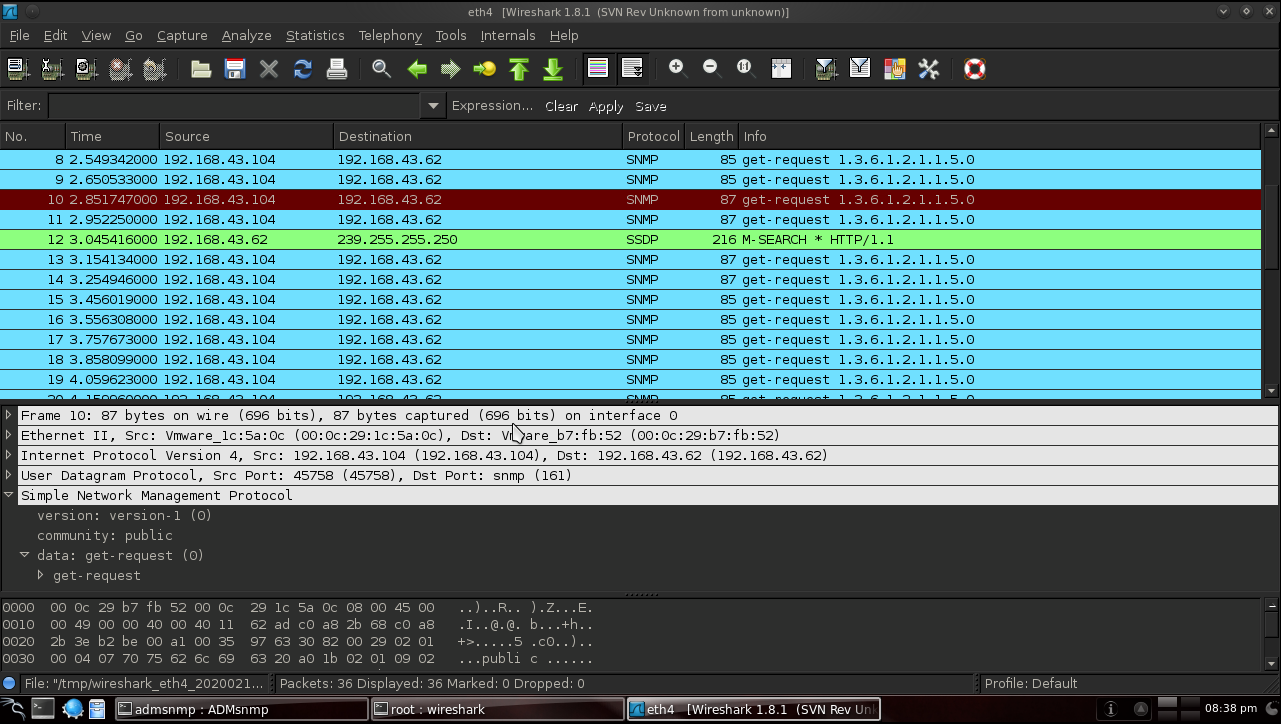Screen dimensions: 1281x724
Task: Save the display filter
Action: click(650, 106)
